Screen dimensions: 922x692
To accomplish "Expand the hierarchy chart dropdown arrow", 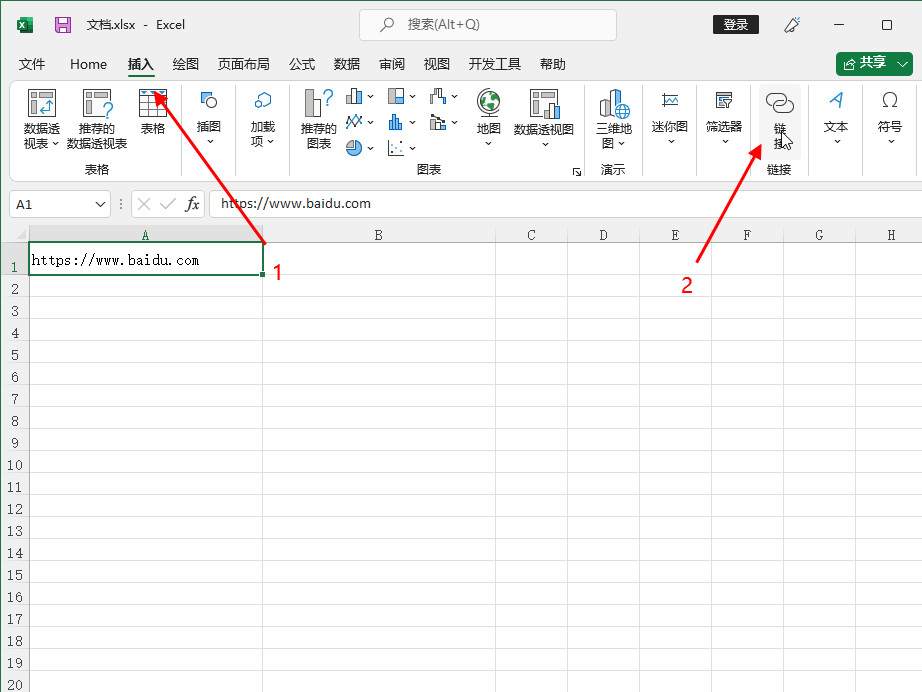I will pos(413,96).
